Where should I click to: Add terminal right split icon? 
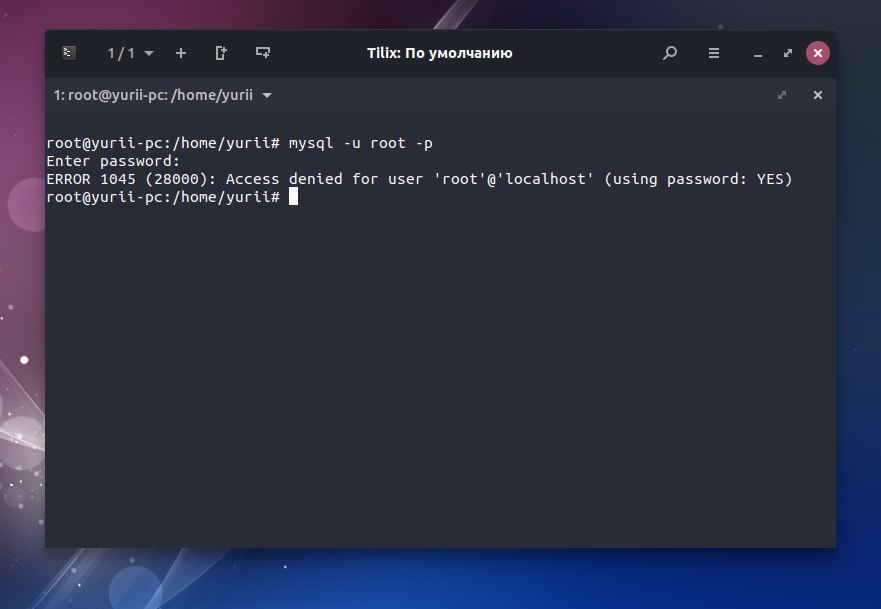(x=221, y=53)
